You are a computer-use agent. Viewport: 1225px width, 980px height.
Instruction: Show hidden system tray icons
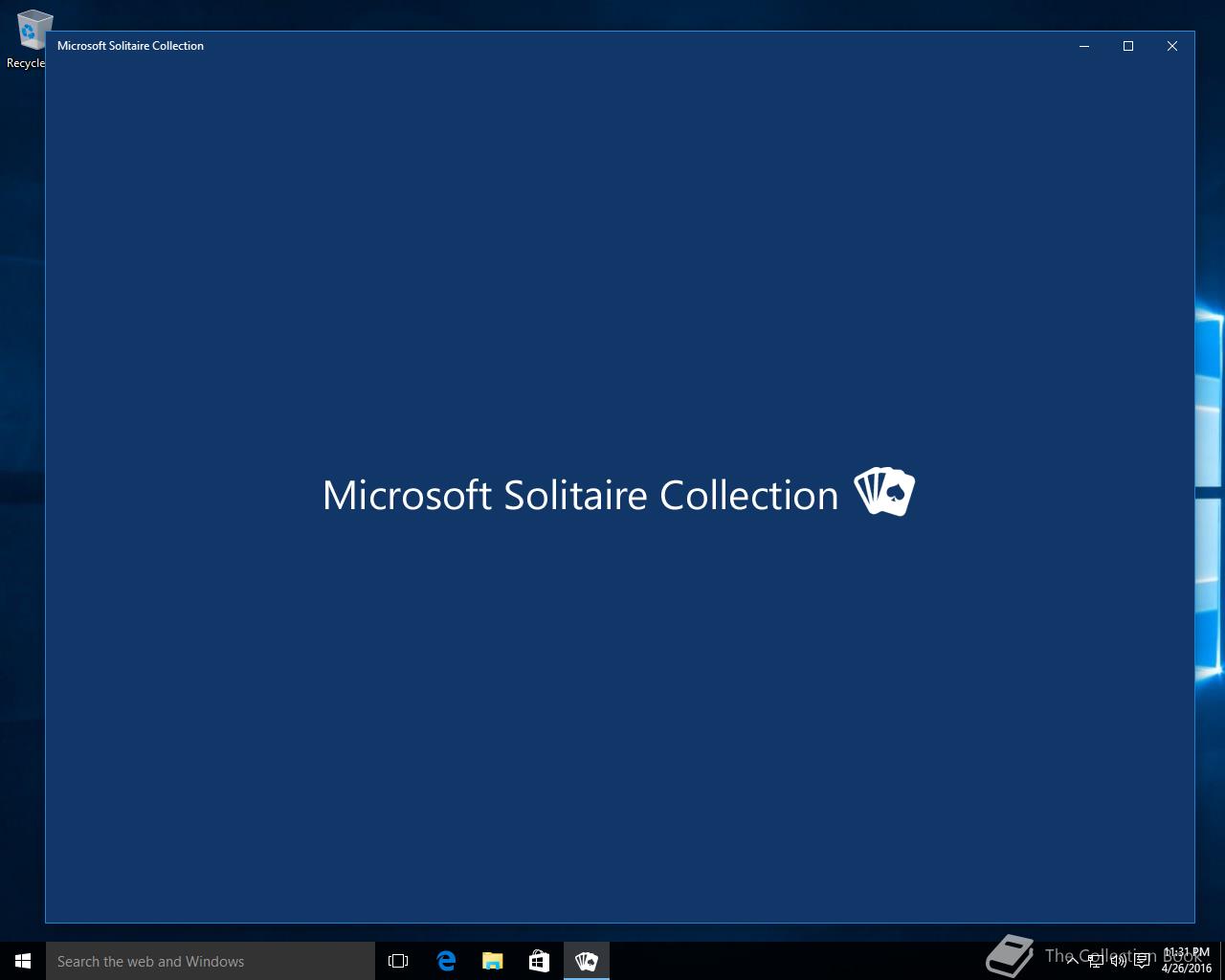[1072, 961]
